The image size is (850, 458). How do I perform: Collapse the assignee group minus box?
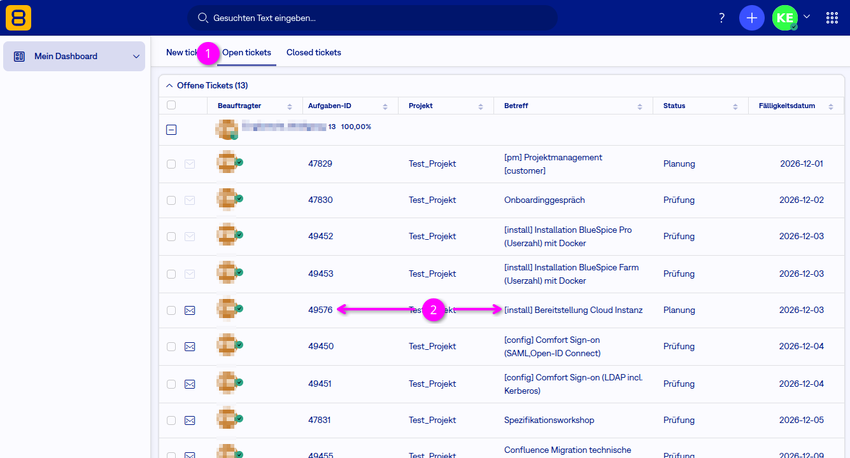(x=171, y=130)
